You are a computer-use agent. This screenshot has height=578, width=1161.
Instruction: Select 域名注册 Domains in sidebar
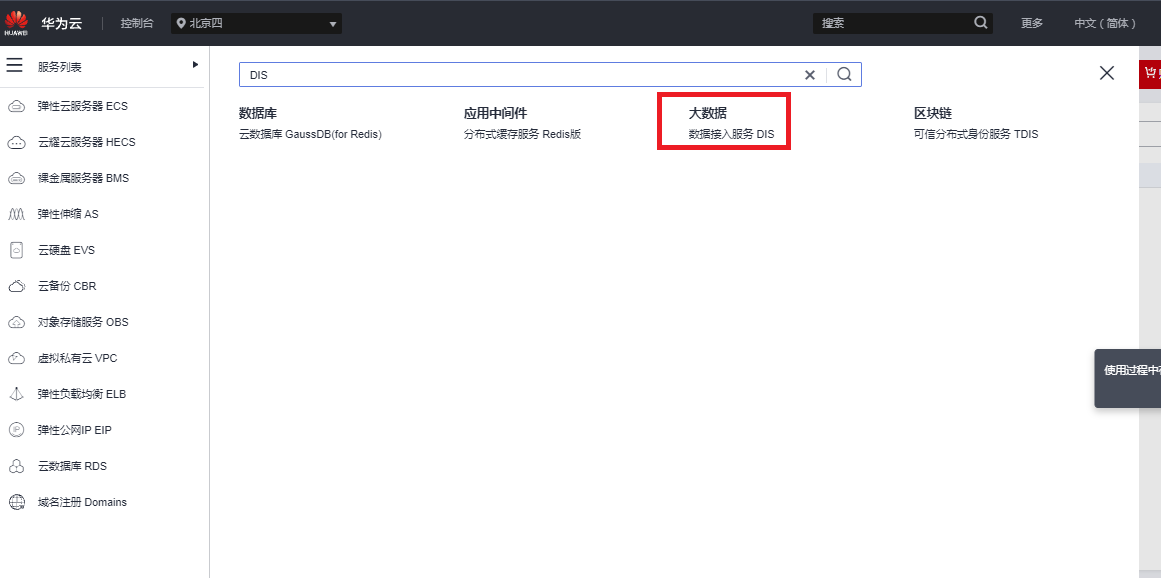82,502
